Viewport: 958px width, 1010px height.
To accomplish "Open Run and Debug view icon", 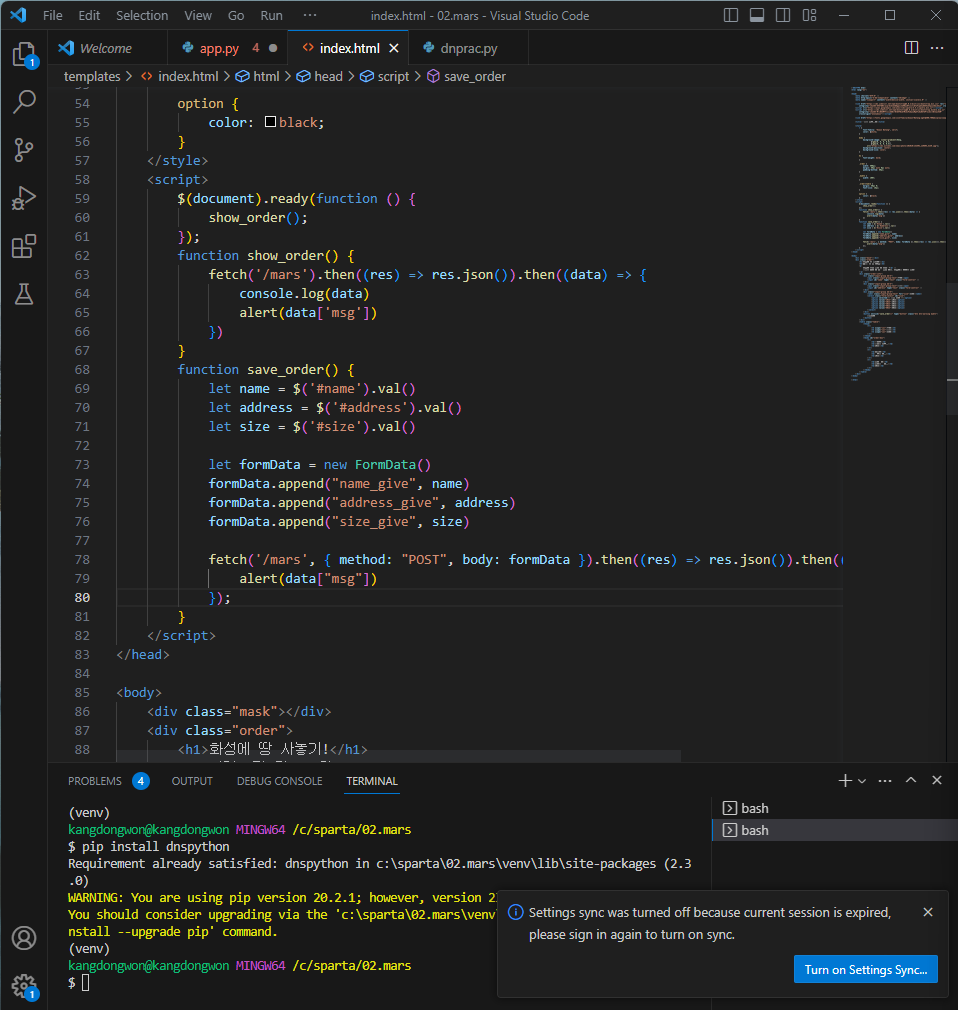I will [x=24, y=198].
